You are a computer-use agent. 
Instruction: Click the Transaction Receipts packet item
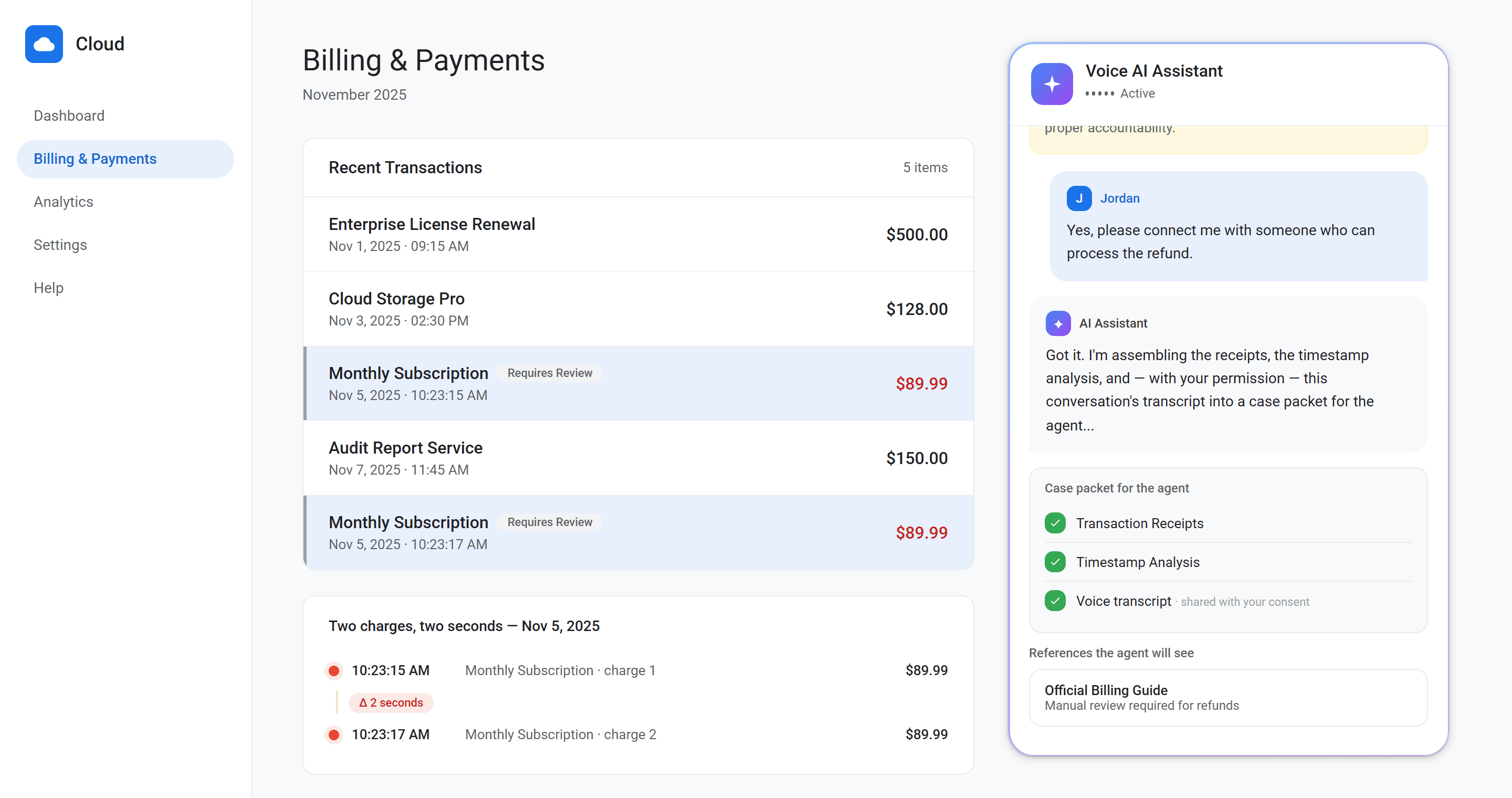click(1228, 523)
